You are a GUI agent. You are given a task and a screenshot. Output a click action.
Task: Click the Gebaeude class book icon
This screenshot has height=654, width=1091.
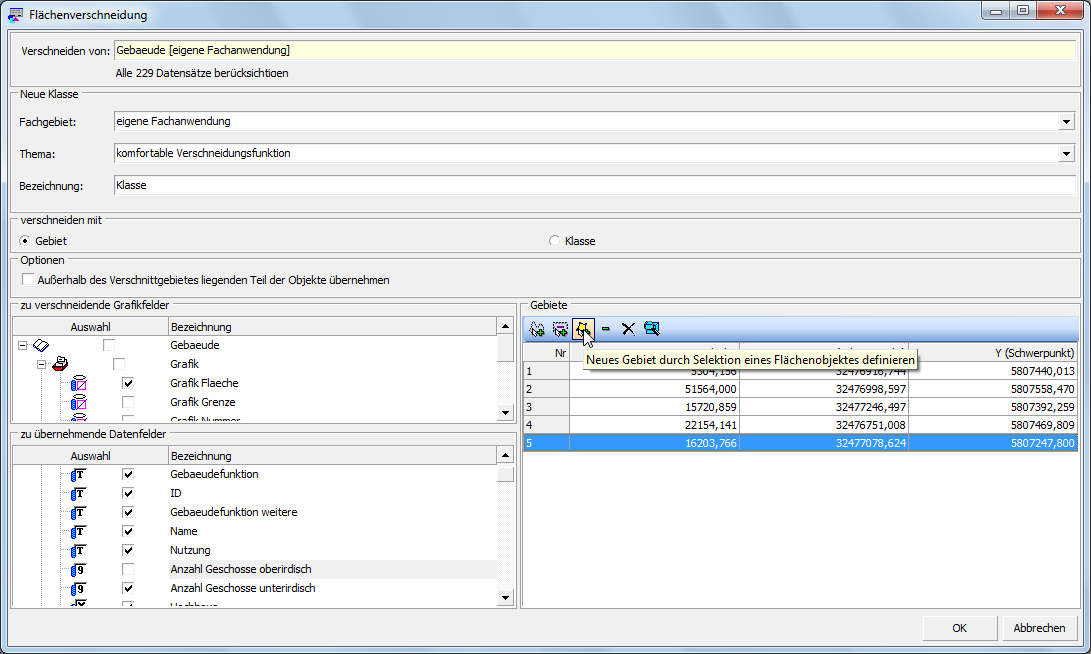coord(41,345)
